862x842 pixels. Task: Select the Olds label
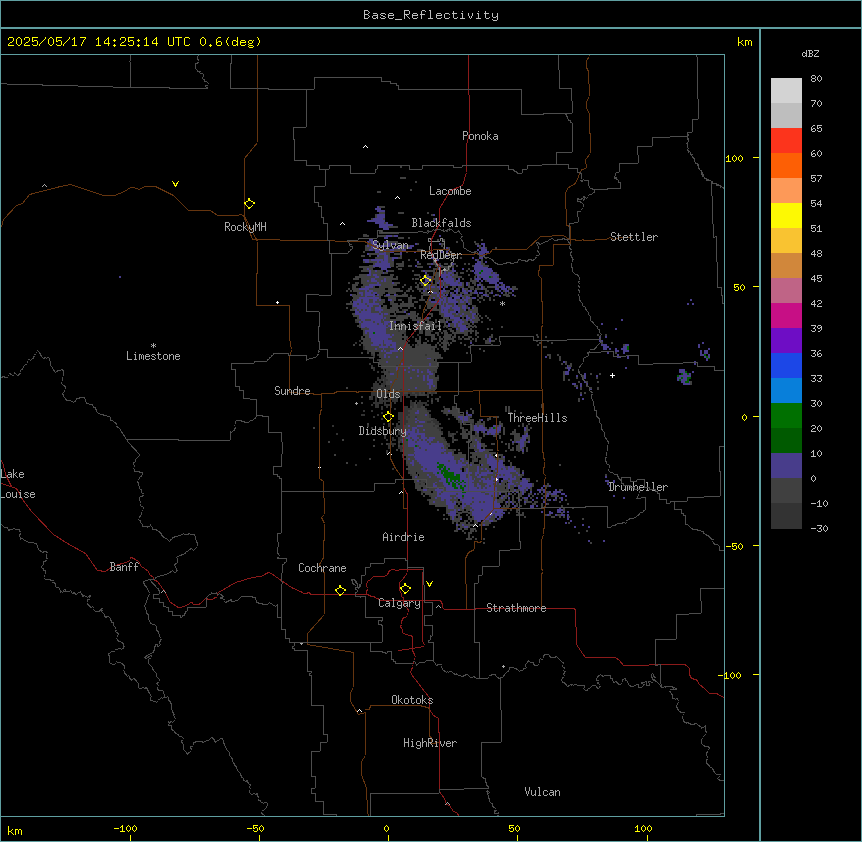point(388,394)
